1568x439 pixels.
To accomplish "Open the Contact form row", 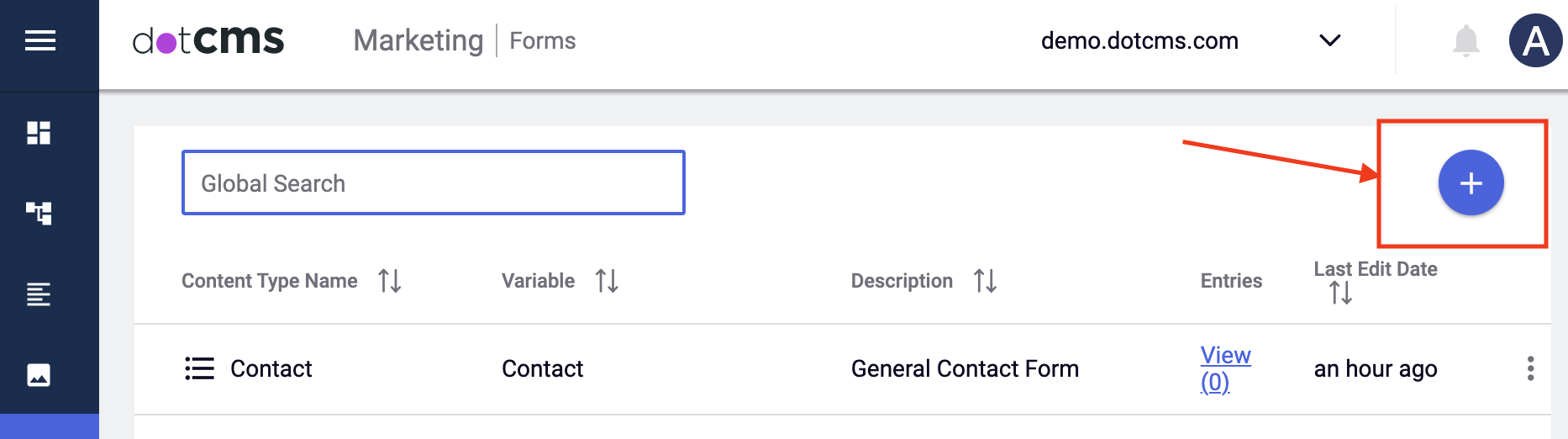I will [x=271, y=368].
